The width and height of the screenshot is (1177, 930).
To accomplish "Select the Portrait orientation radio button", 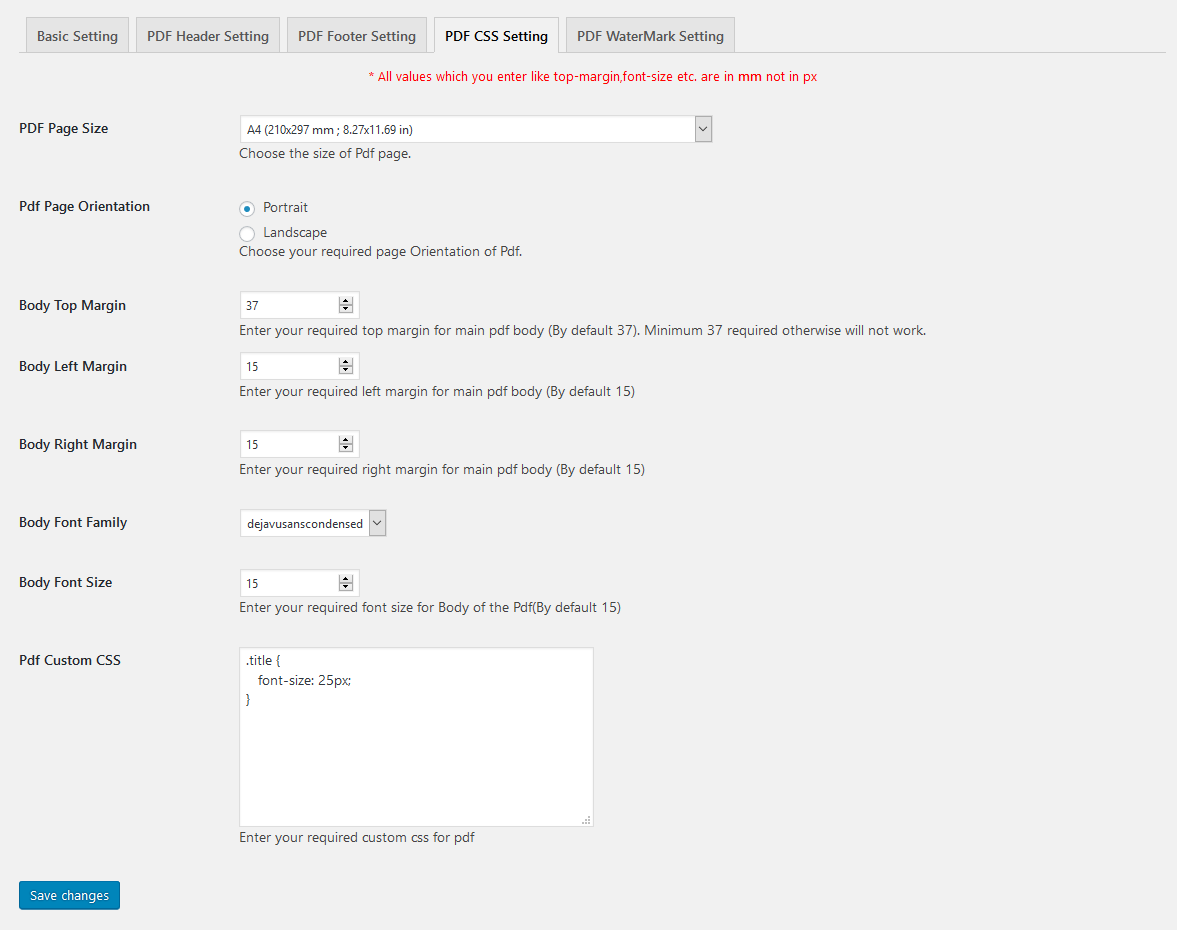I will (x=247, y=209).
